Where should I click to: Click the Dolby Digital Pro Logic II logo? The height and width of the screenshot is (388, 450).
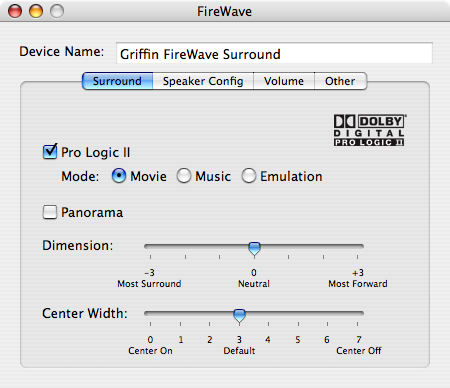(x=370, y=130)
